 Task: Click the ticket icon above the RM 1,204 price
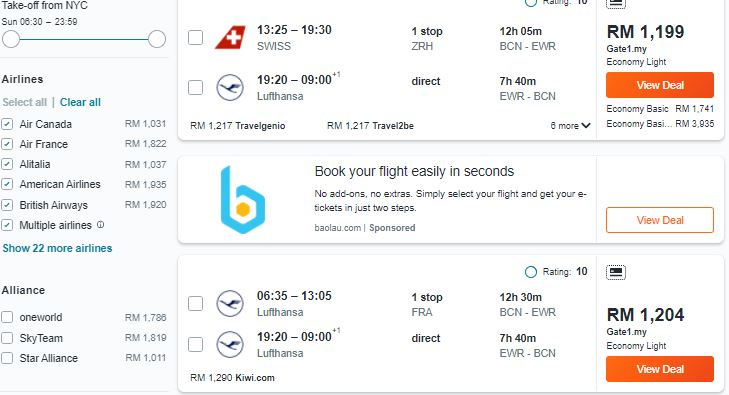pos(616,272)
